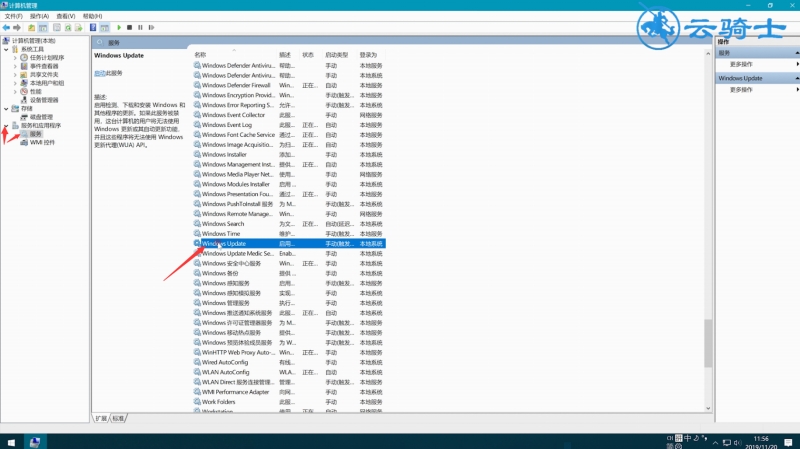Toggle the show/hide console tree icon

43,28
